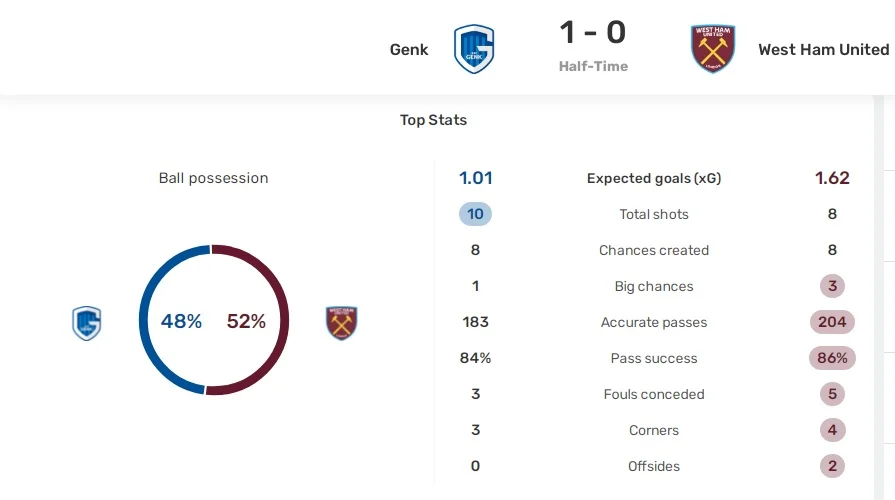The height and width of the screenshot is (500, 895).
Task: Open the West Ham United team link
Action: coord(823,49)
